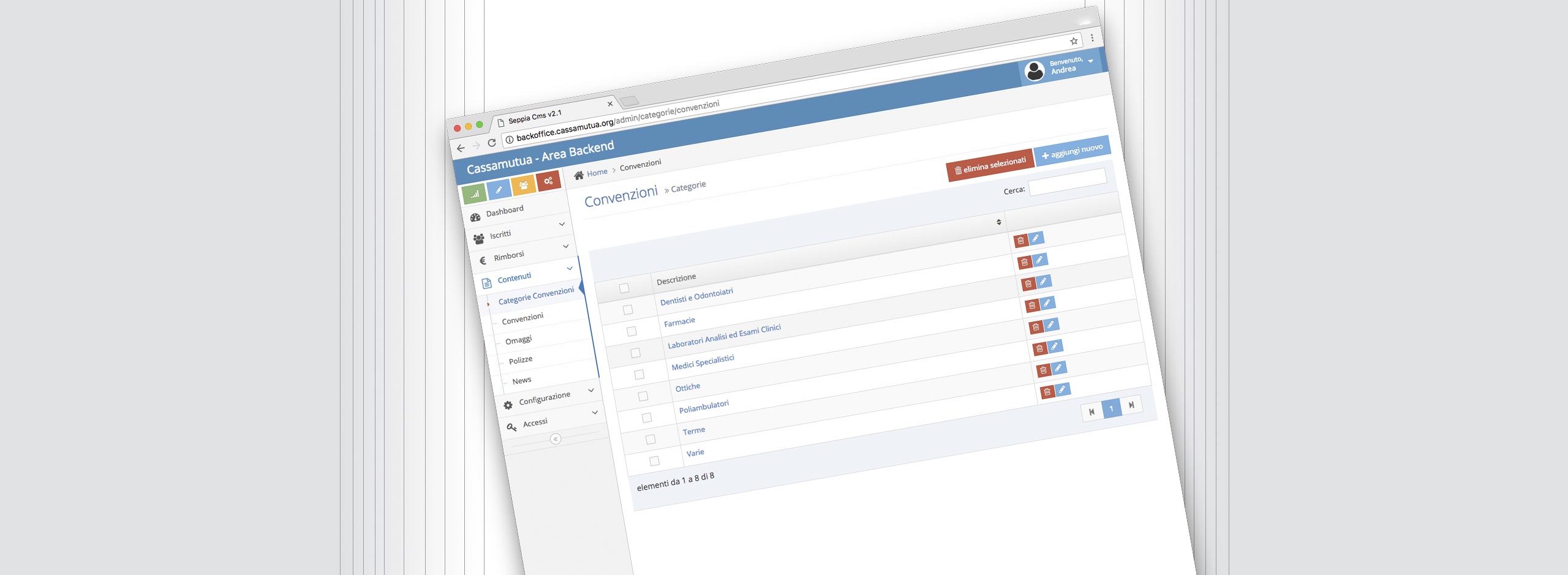Click pencil edit icon for the Ottiche row
Image resolution: width=1568 pixels, height=575 pixels.
click(x=1050, y=325)
